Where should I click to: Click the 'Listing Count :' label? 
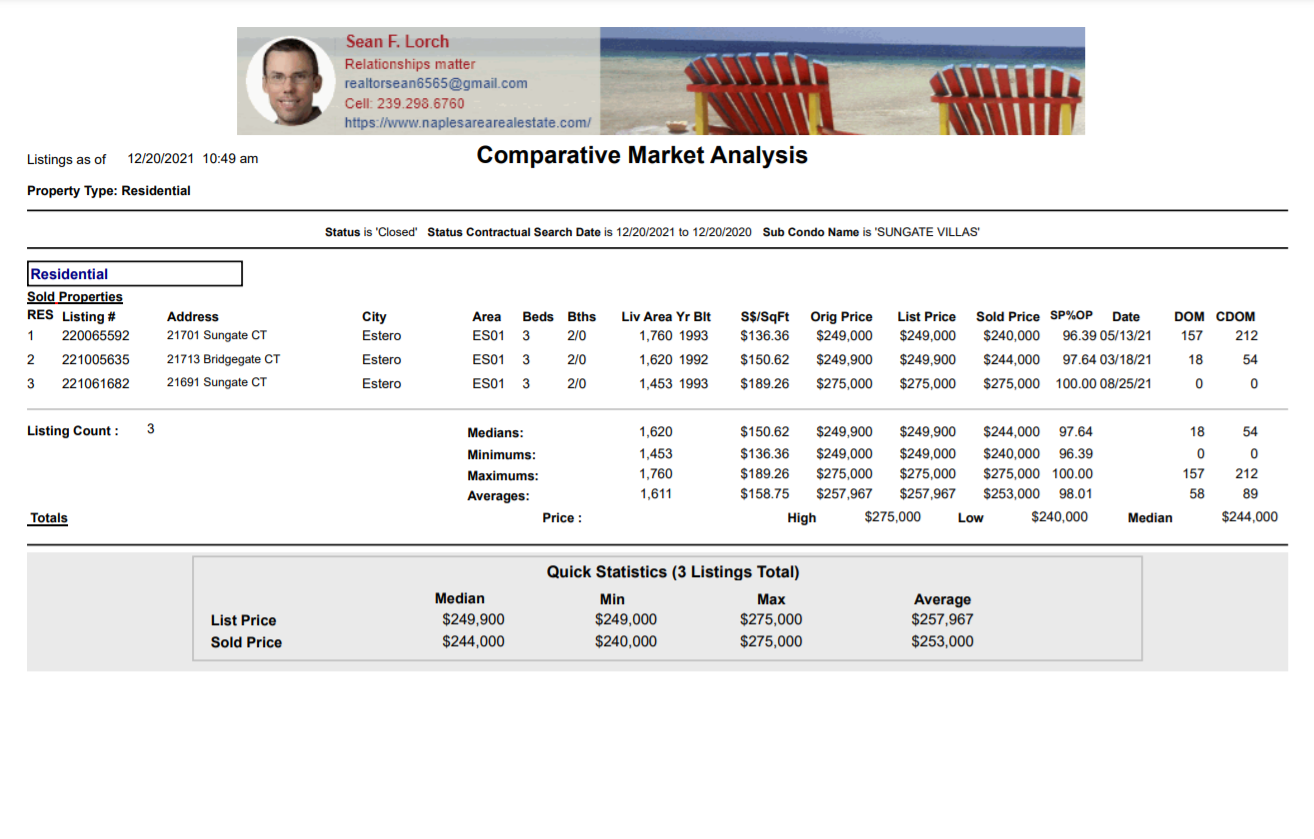(73, 431)
